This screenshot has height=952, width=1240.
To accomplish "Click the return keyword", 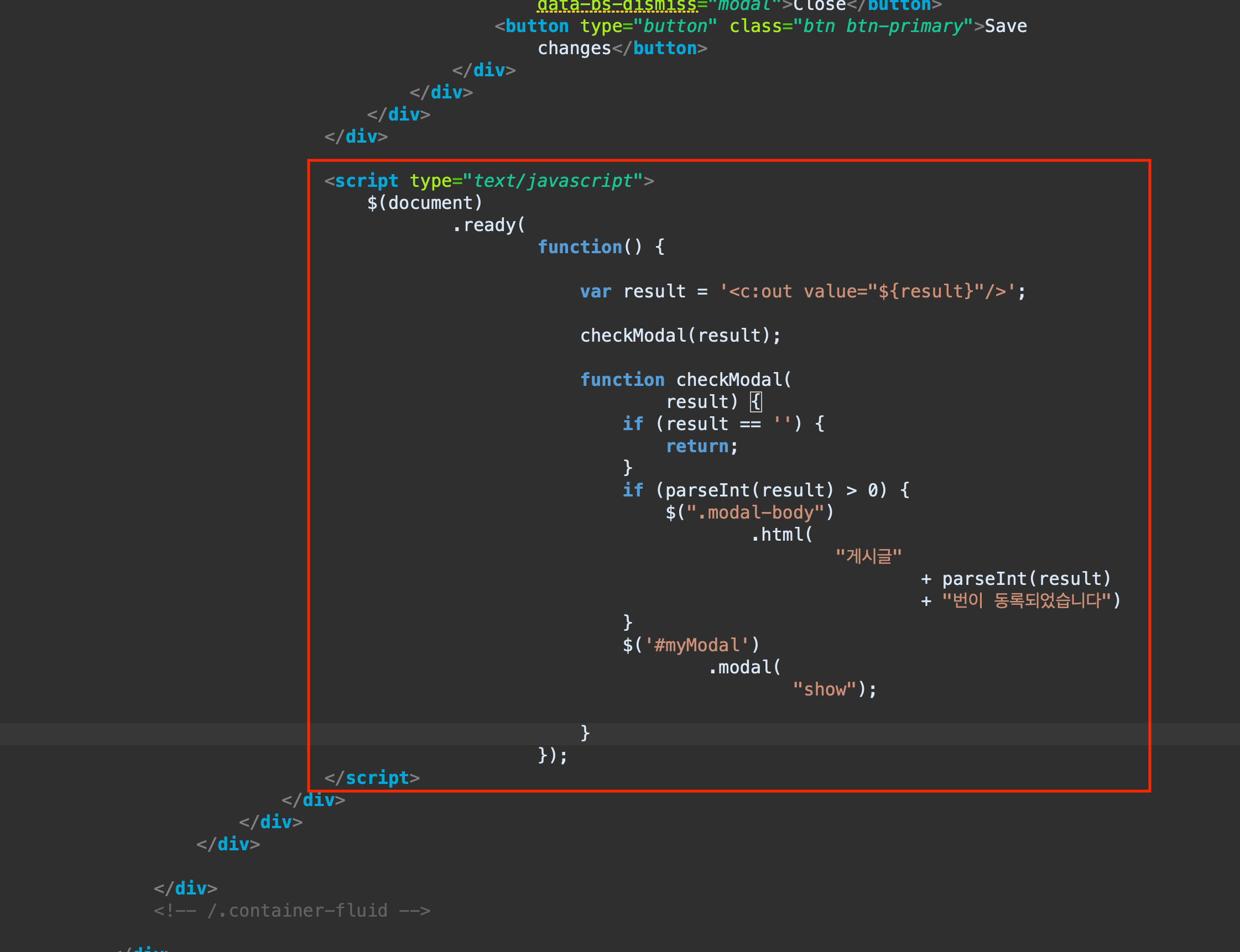I will click(697, 446).
